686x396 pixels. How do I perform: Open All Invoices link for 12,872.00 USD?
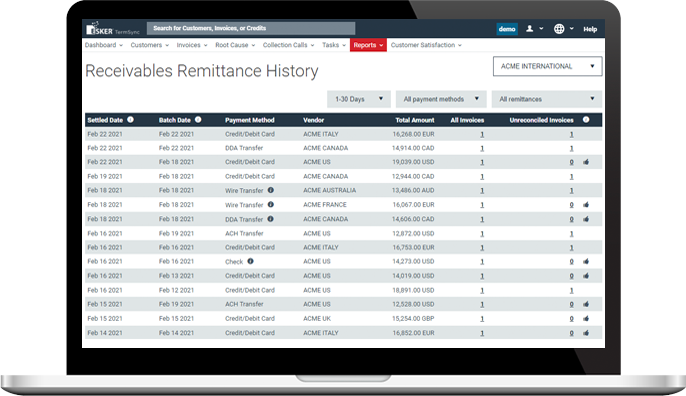click(482, 234)
